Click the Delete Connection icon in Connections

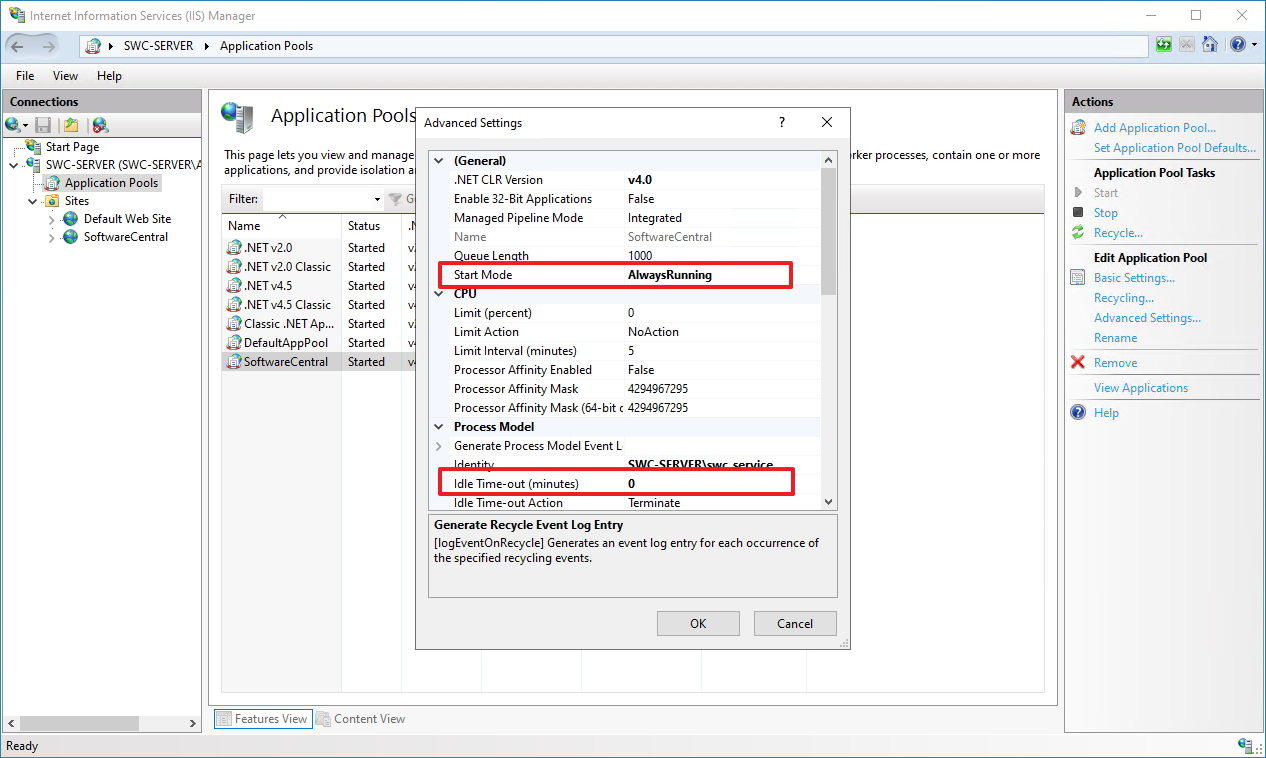tap(100, 125)
